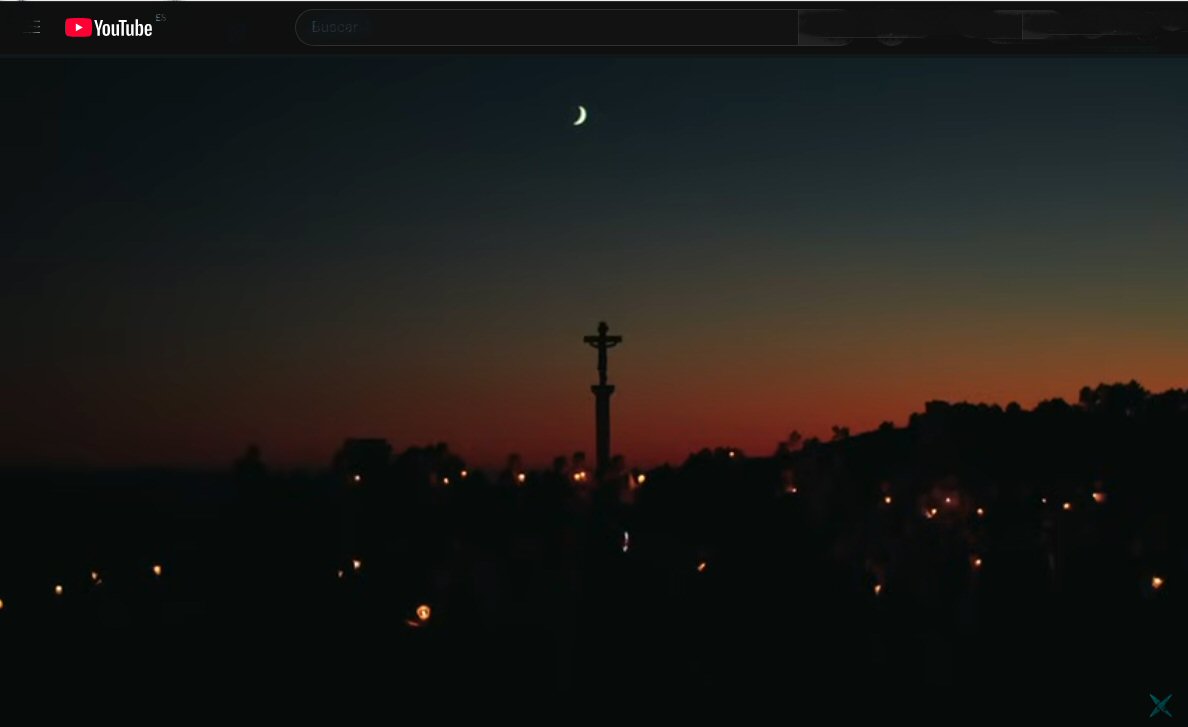Open the notifications bell icon
This screenshot has width=1188, height=727.
click(x=1092, y=27)
